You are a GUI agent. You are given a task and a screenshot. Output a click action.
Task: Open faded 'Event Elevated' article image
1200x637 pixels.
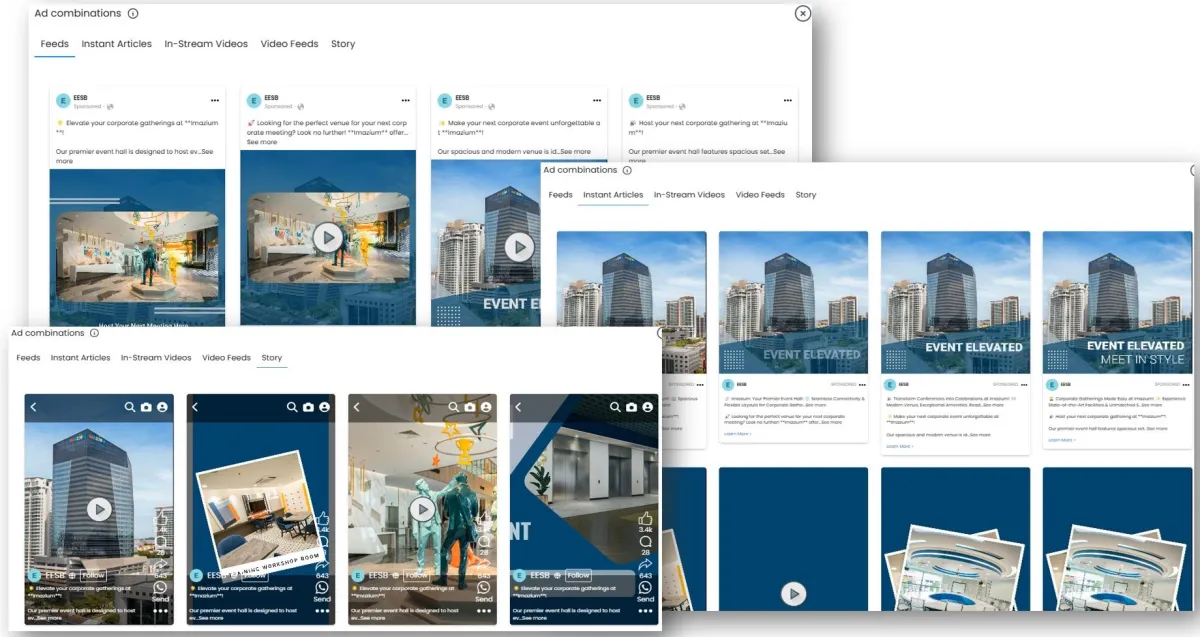click(x=793, y=302)
